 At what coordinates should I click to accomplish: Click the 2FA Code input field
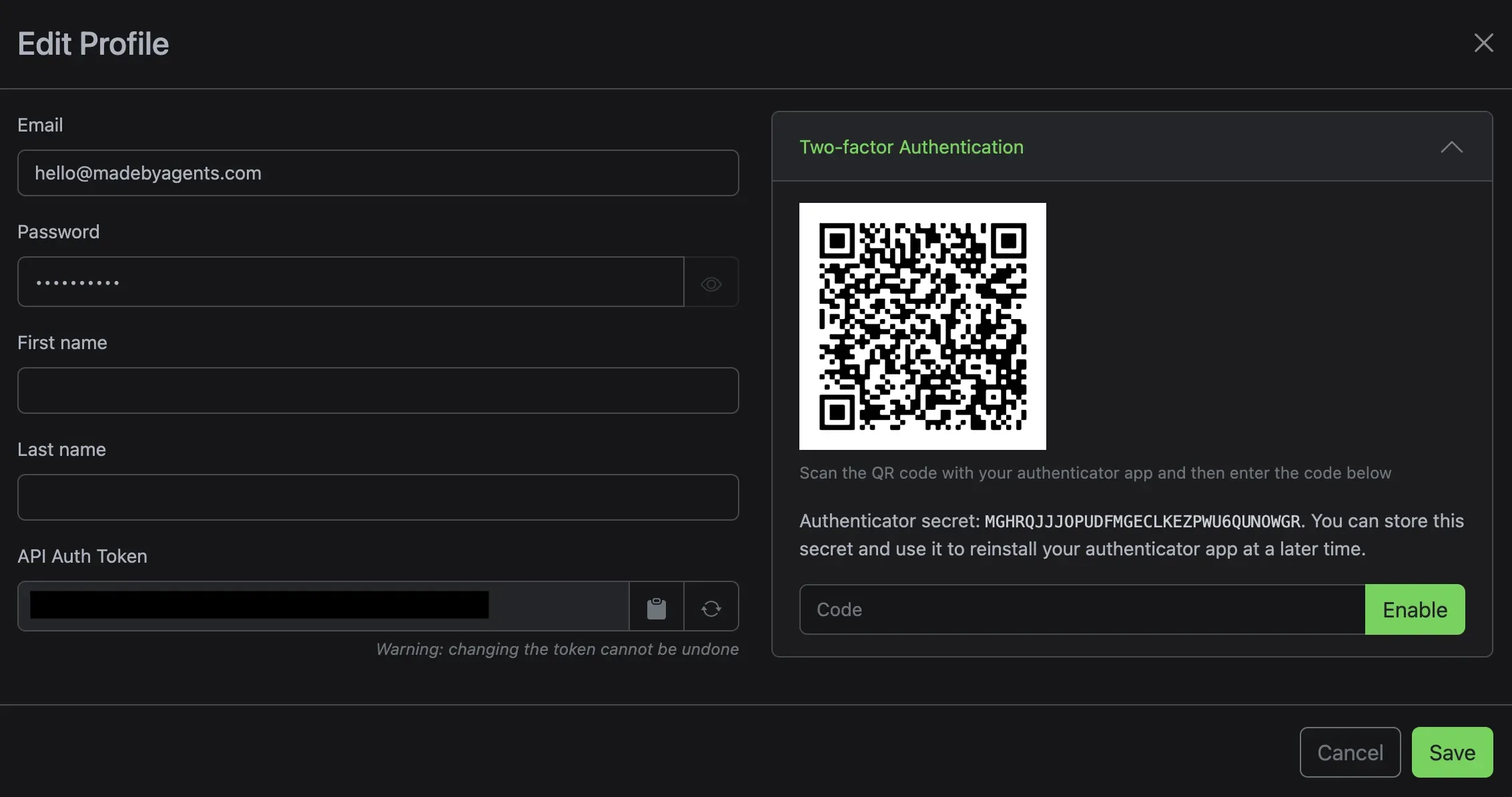click(1082, 609)
